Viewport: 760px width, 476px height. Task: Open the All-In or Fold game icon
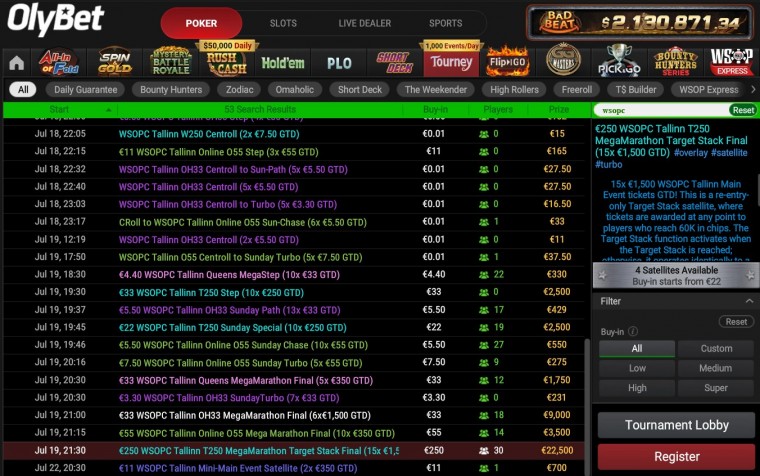click(59, 63)
